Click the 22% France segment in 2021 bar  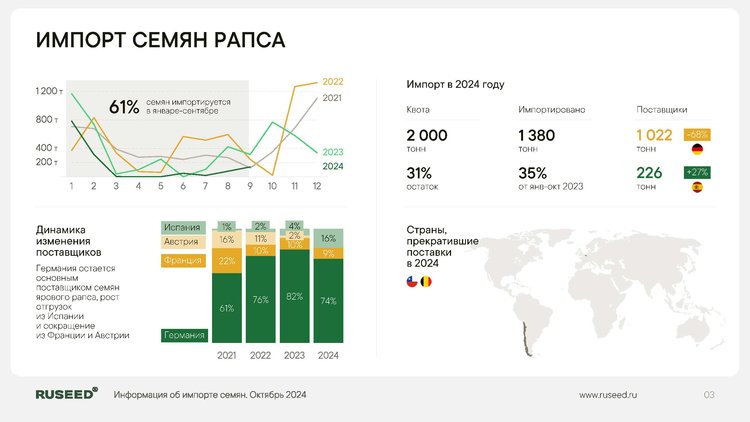click(x=227, y=261)
